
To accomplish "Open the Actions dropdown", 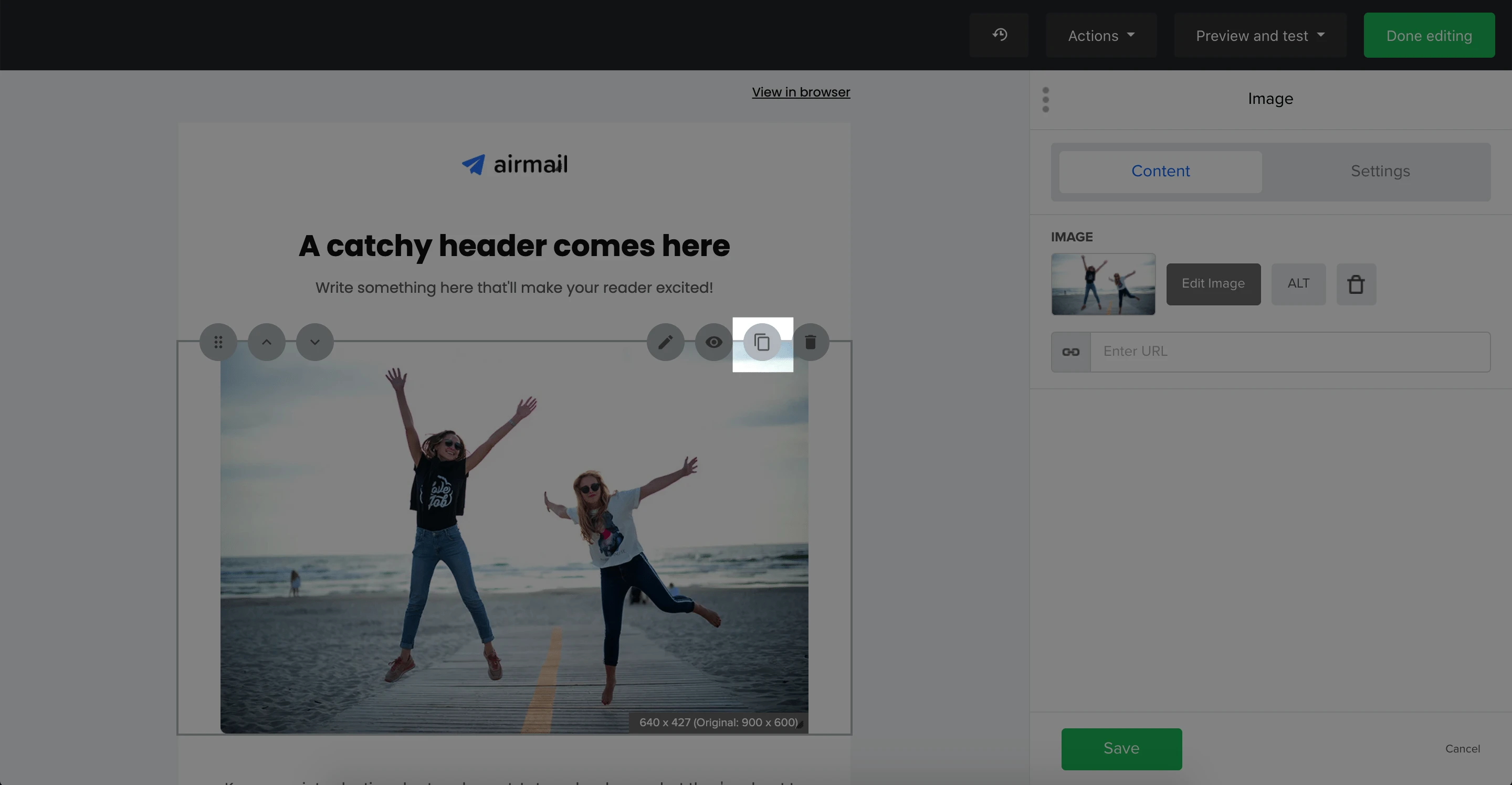I will [x=1100, y=36].
